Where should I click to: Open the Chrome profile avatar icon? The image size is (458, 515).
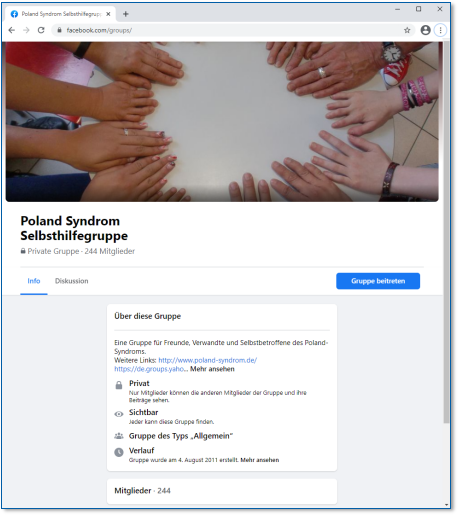click(x=425, y=30)
